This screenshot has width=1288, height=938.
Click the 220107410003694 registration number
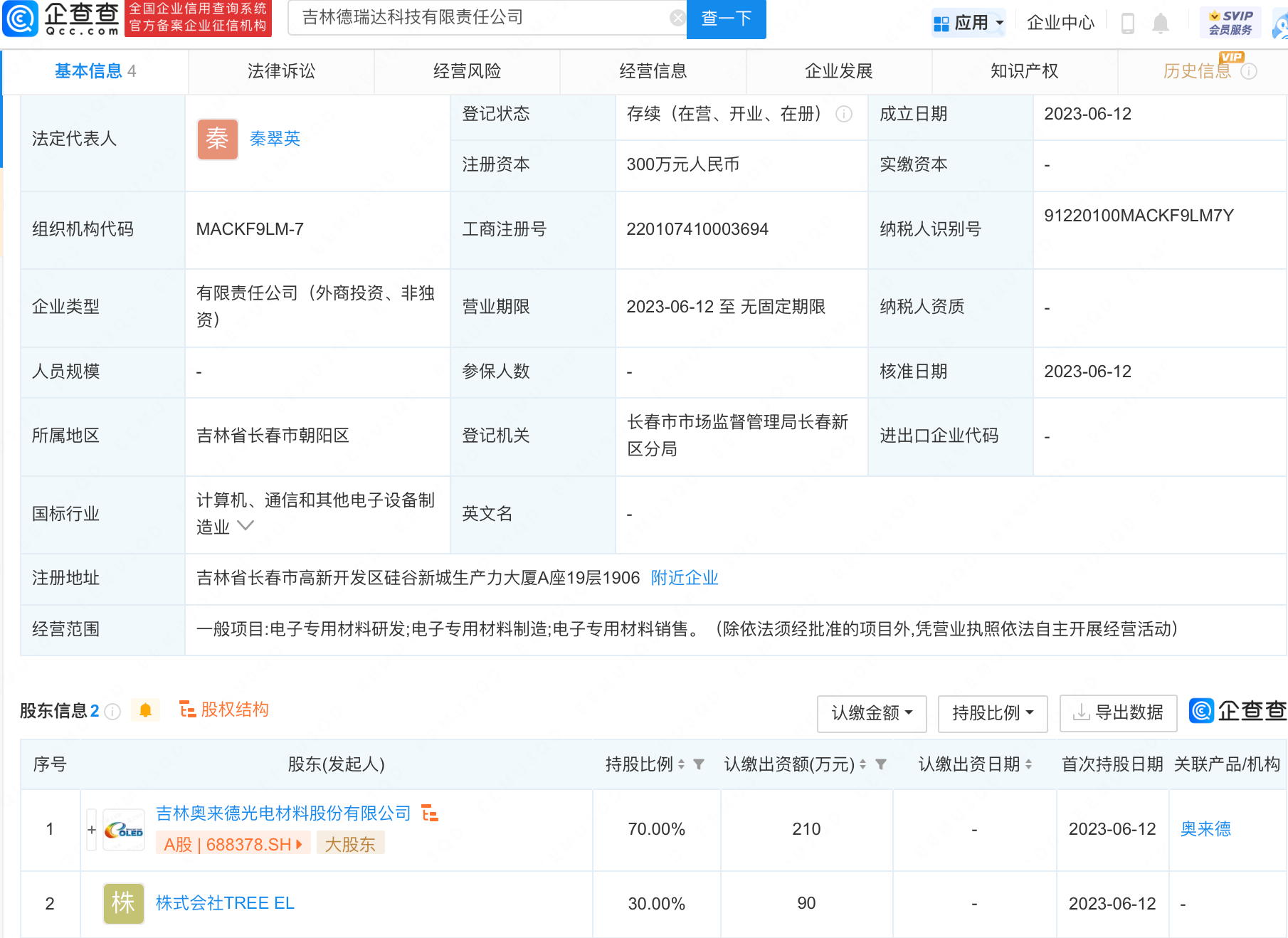click(697, 229)
